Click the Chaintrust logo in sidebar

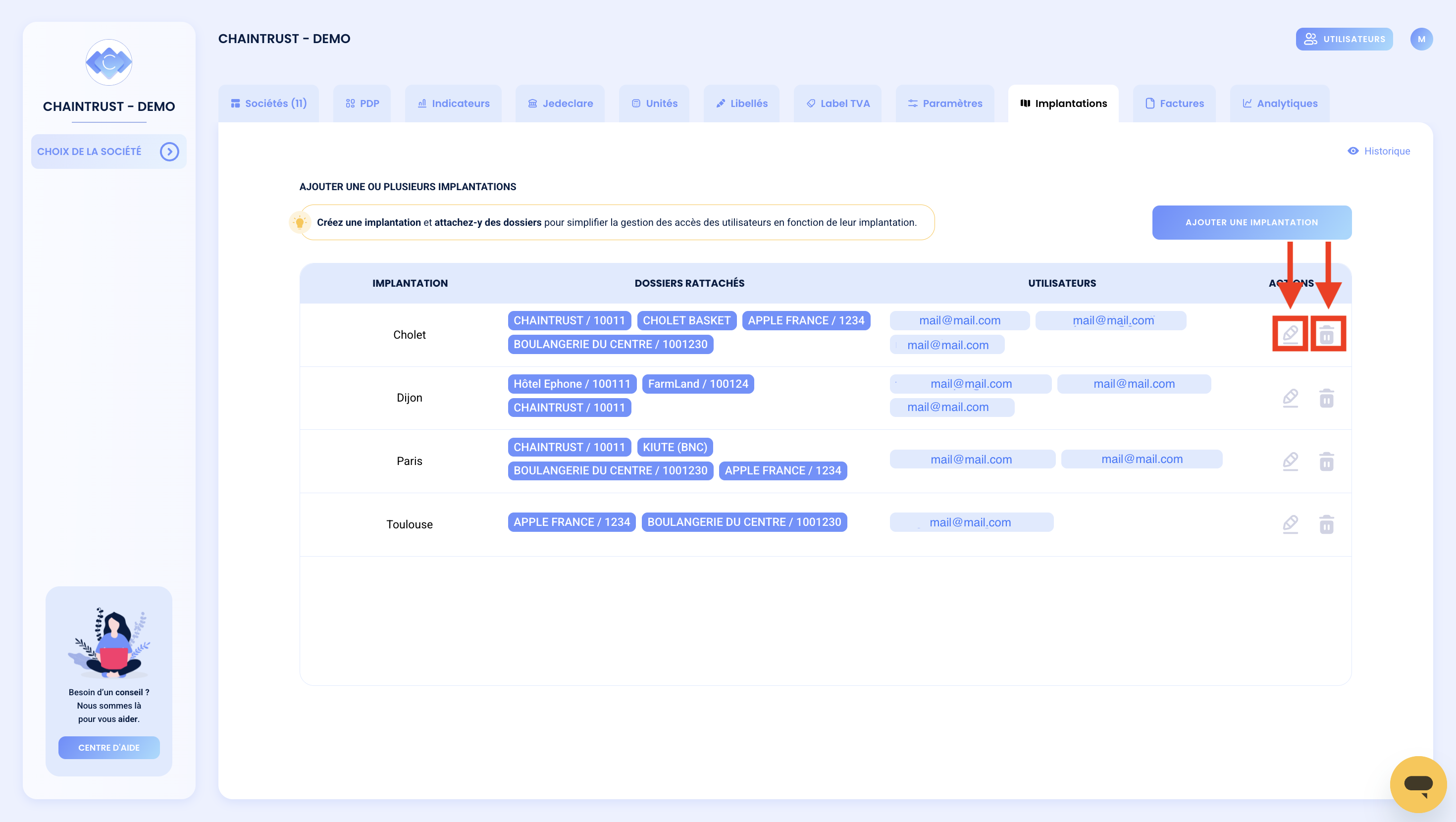click(108, 62)
